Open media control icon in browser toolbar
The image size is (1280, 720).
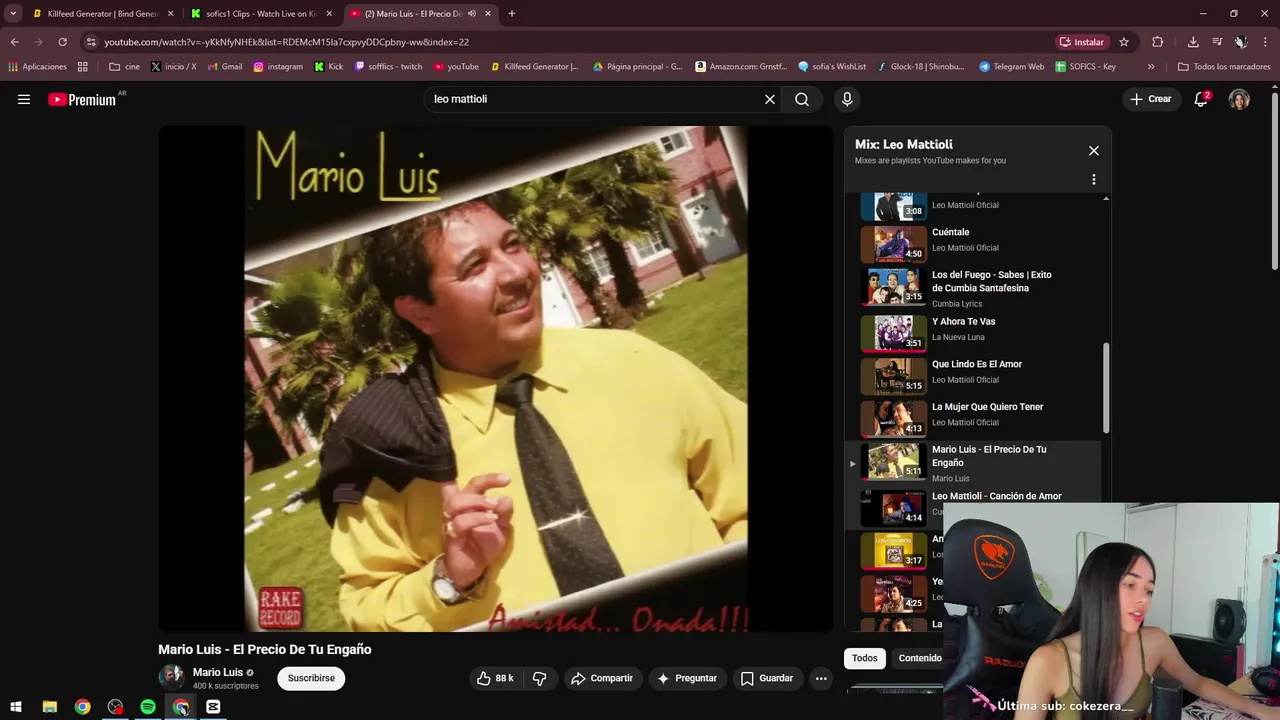tap(1217, 42)
